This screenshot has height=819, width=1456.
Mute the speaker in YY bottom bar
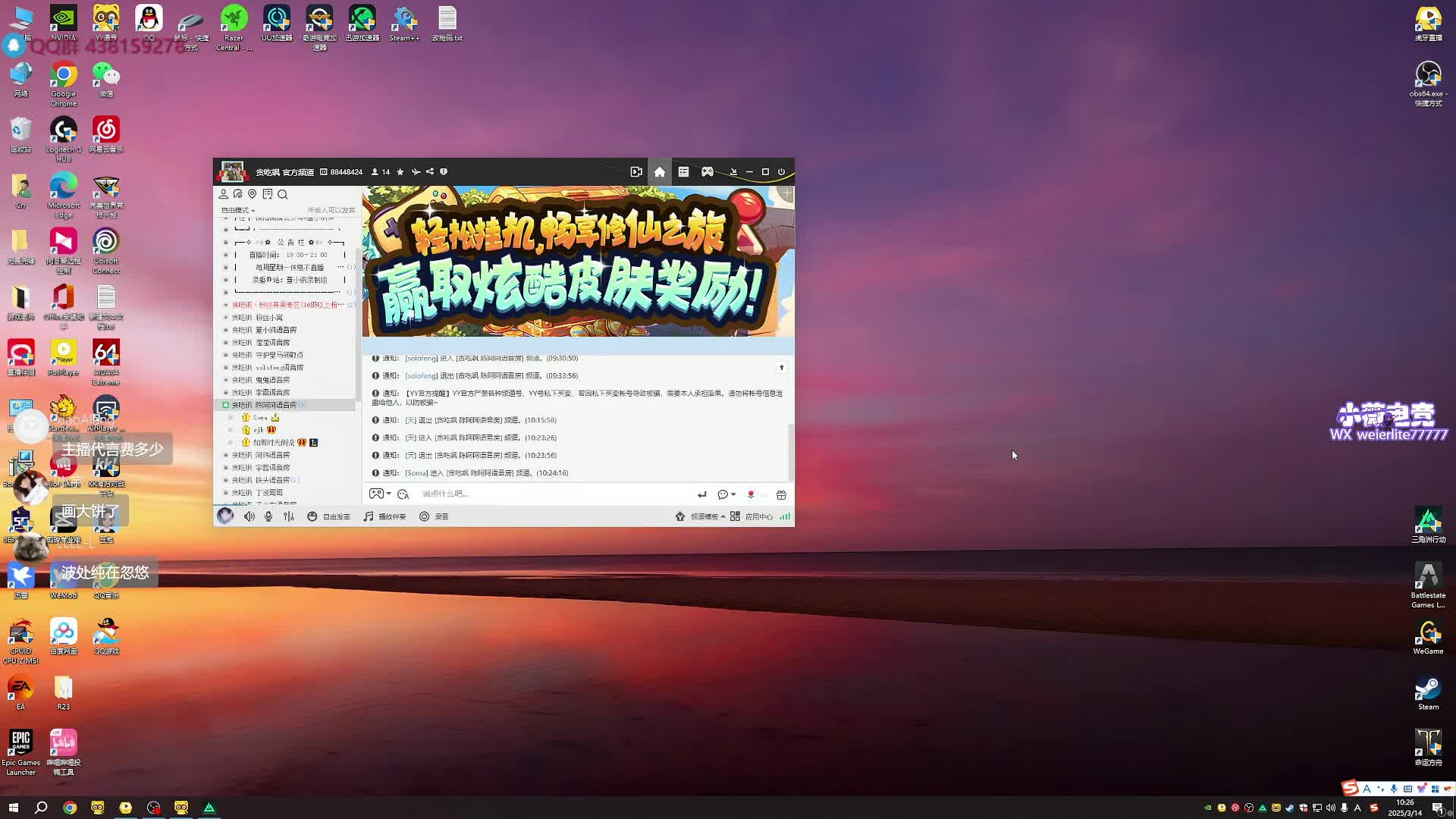click(x=249, y=516)
